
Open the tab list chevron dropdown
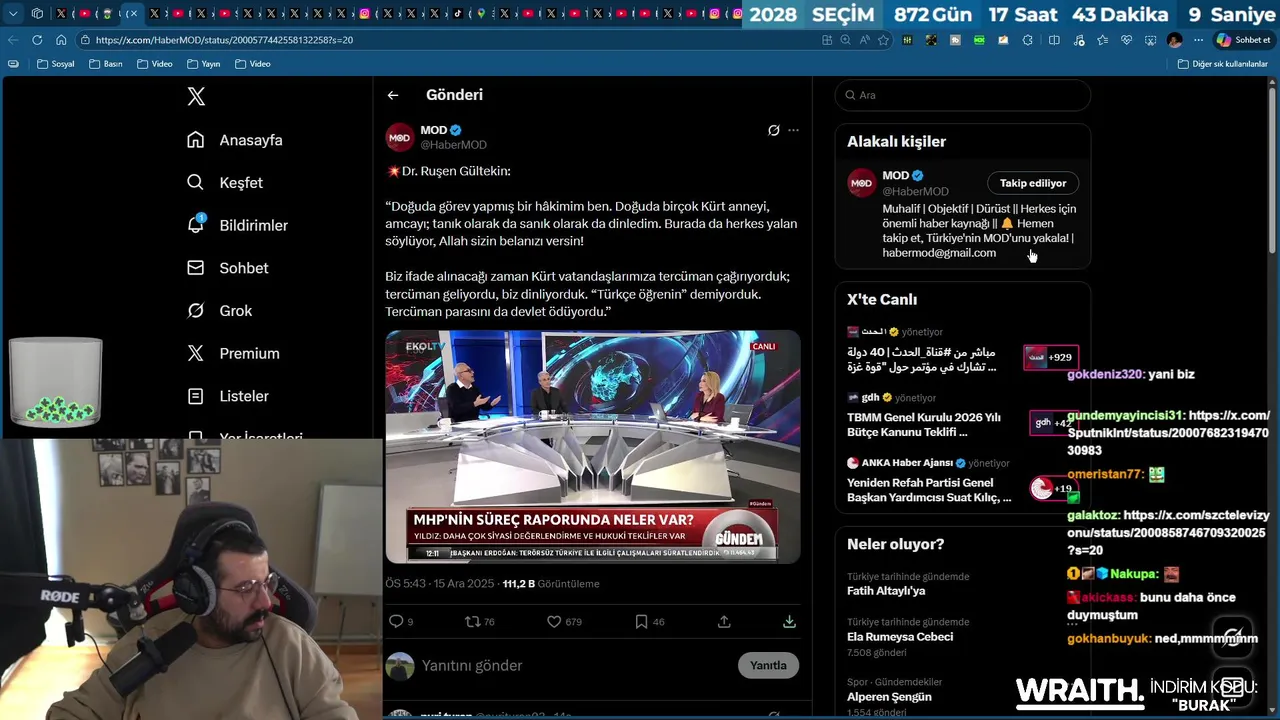(x=13, y=14)
